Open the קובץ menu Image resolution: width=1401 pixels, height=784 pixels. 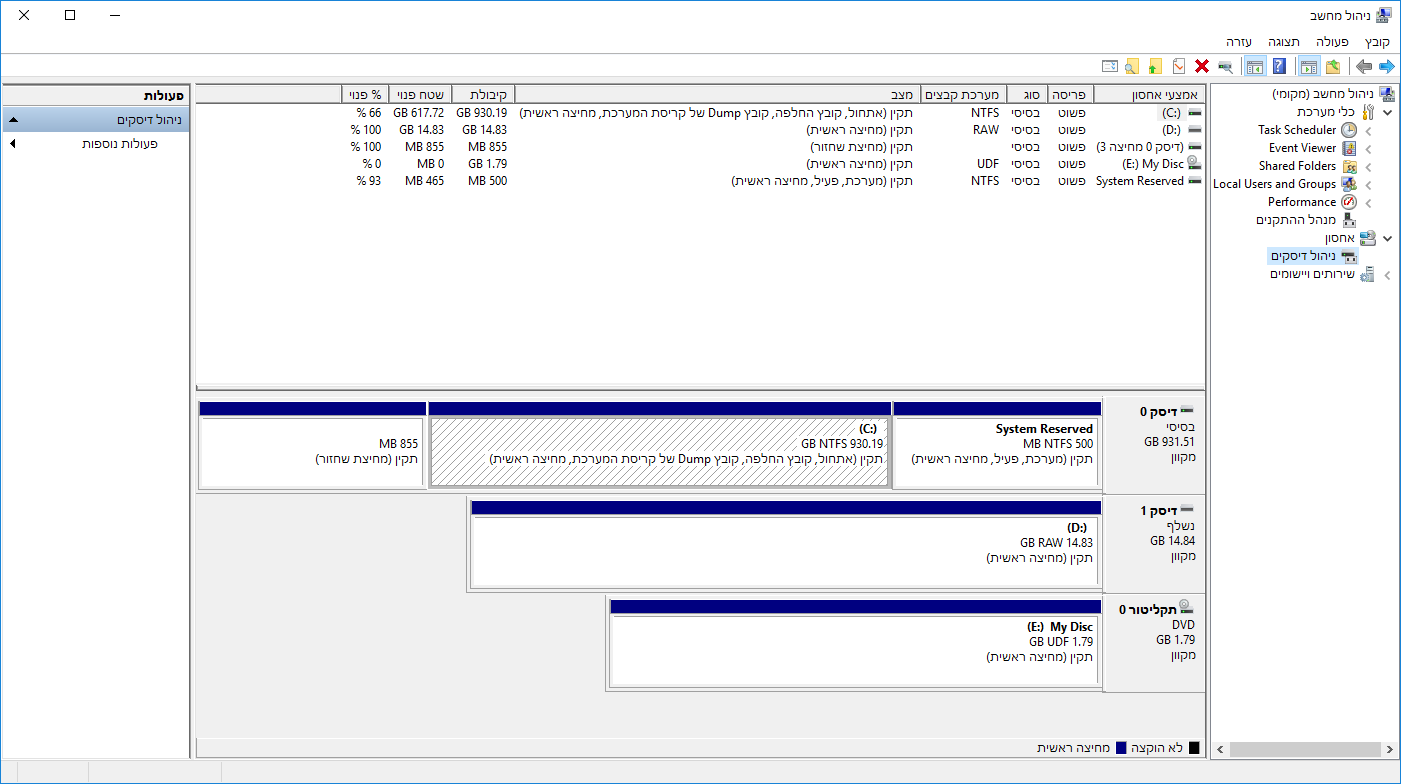point(1378,42)
